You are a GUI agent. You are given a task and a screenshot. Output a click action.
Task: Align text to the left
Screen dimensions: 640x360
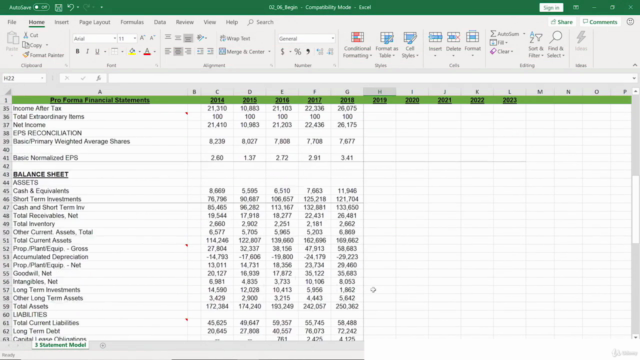coord(168,51)
